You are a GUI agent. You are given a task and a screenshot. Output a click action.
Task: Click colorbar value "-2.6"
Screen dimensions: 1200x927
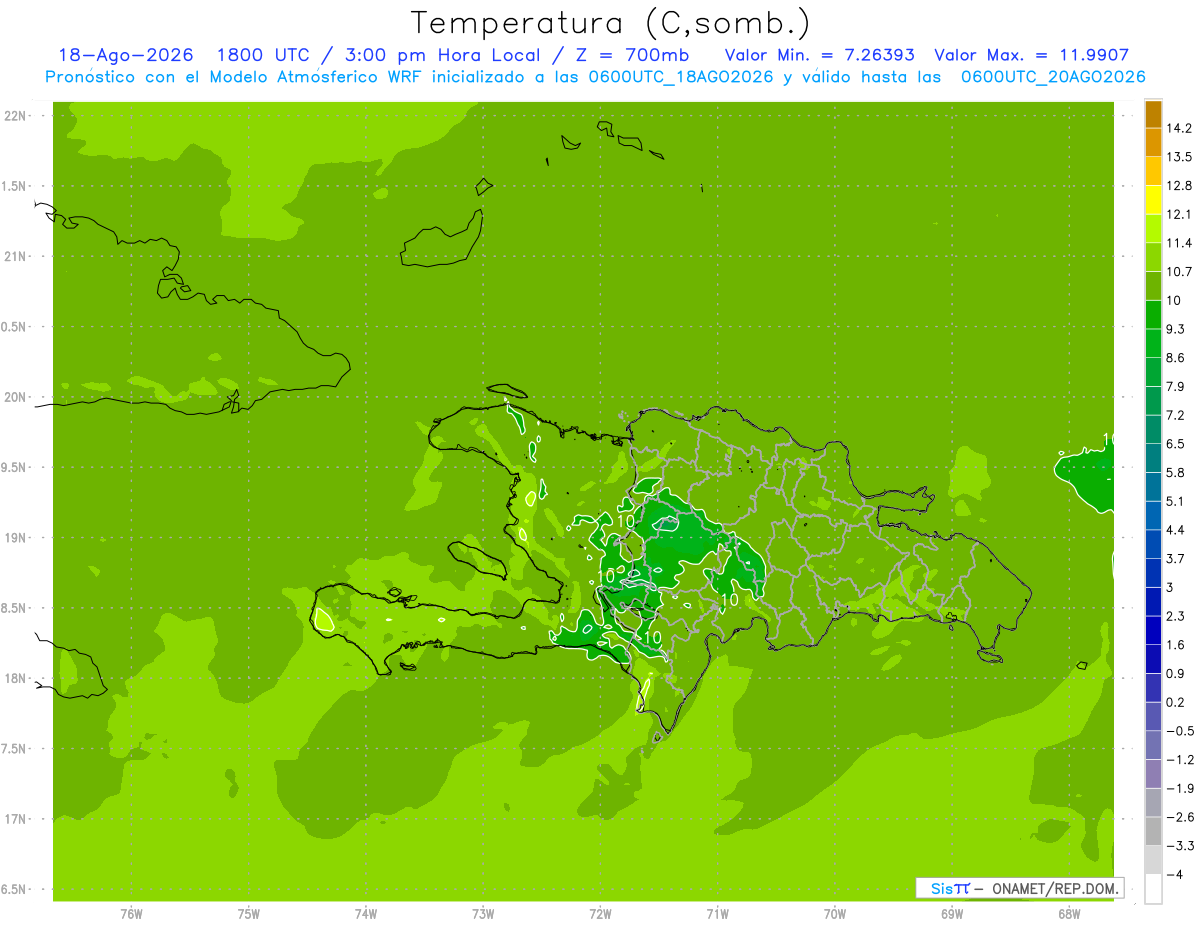click(1179, 817)
